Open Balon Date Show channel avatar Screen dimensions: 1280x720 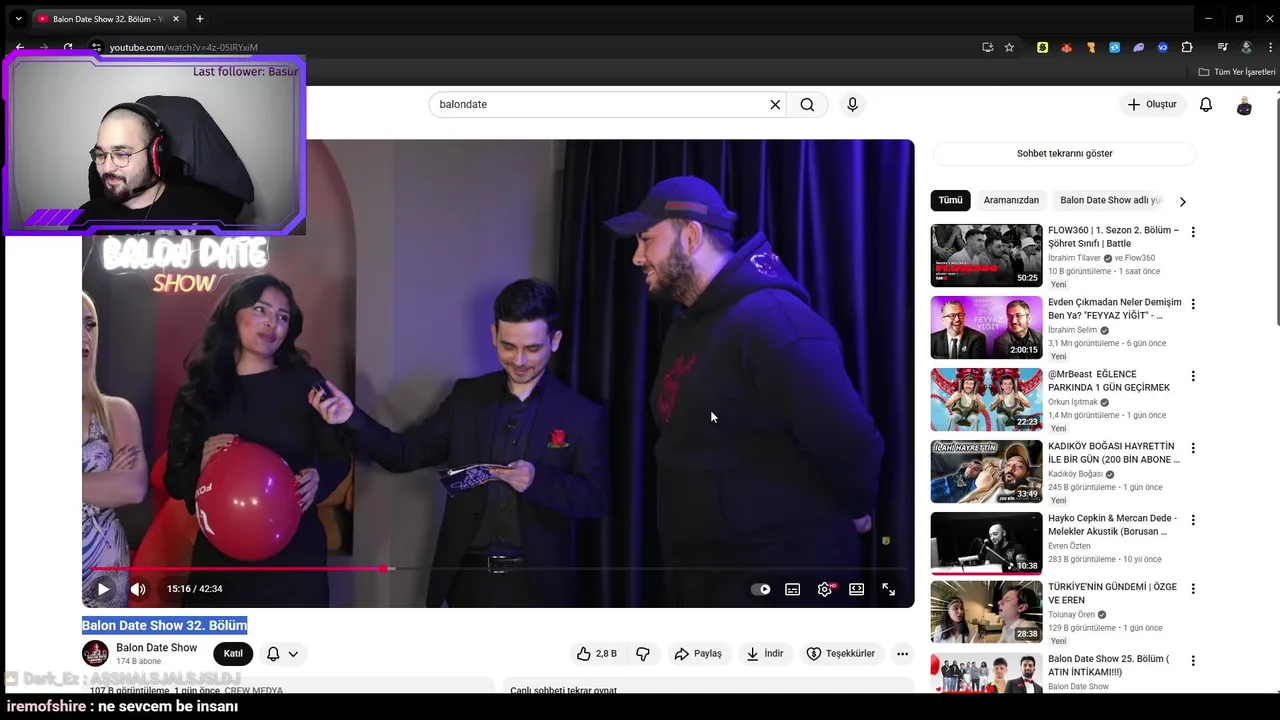click(95, 654)
